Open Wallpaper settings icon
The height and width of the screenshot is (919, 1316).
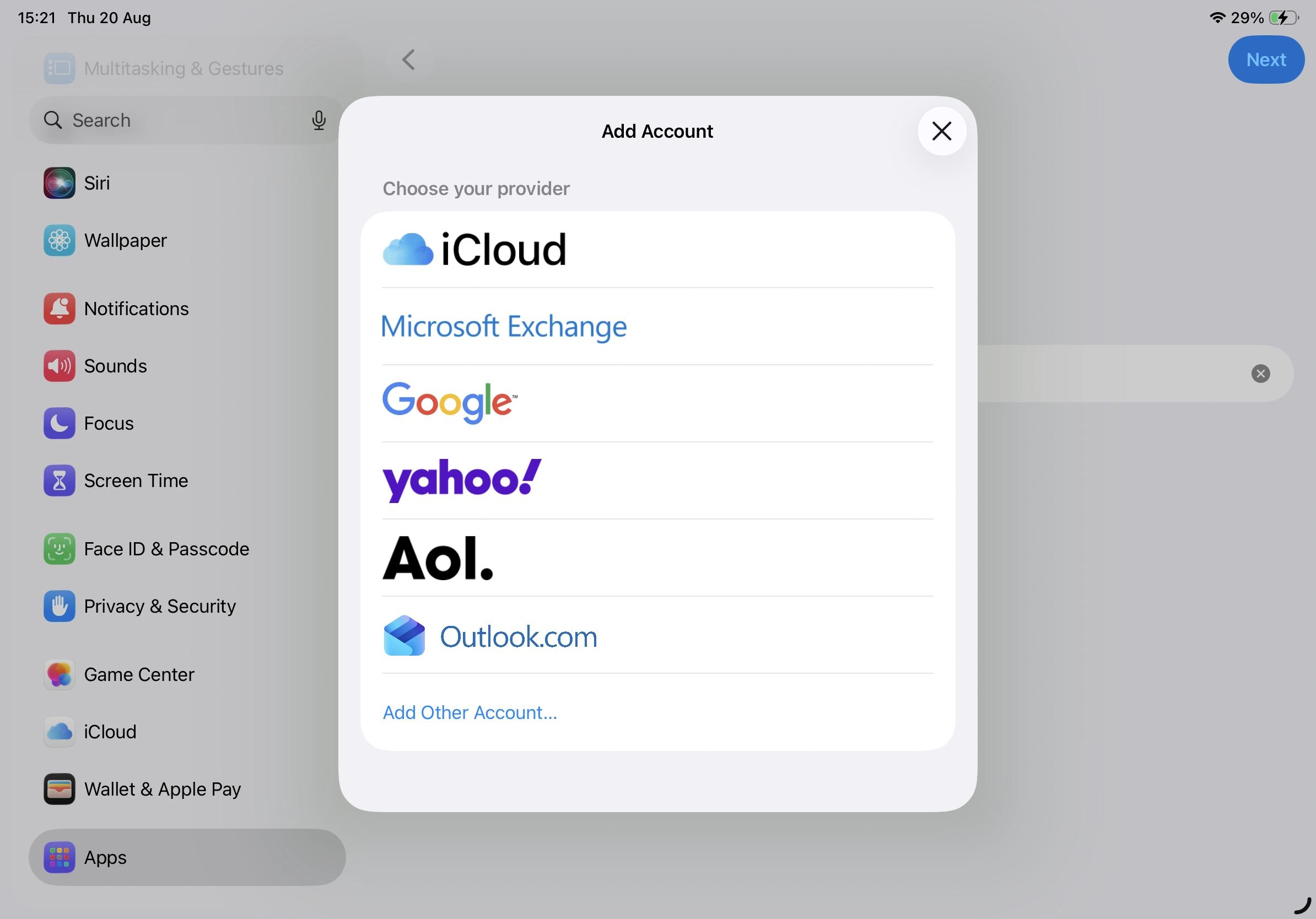point(60,240)
